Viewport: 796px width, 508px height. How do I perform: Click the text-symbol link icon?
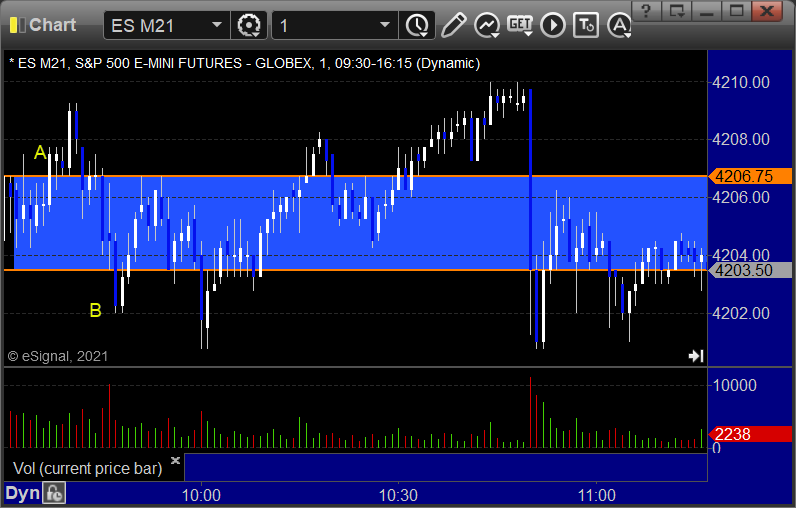[586, 25]
